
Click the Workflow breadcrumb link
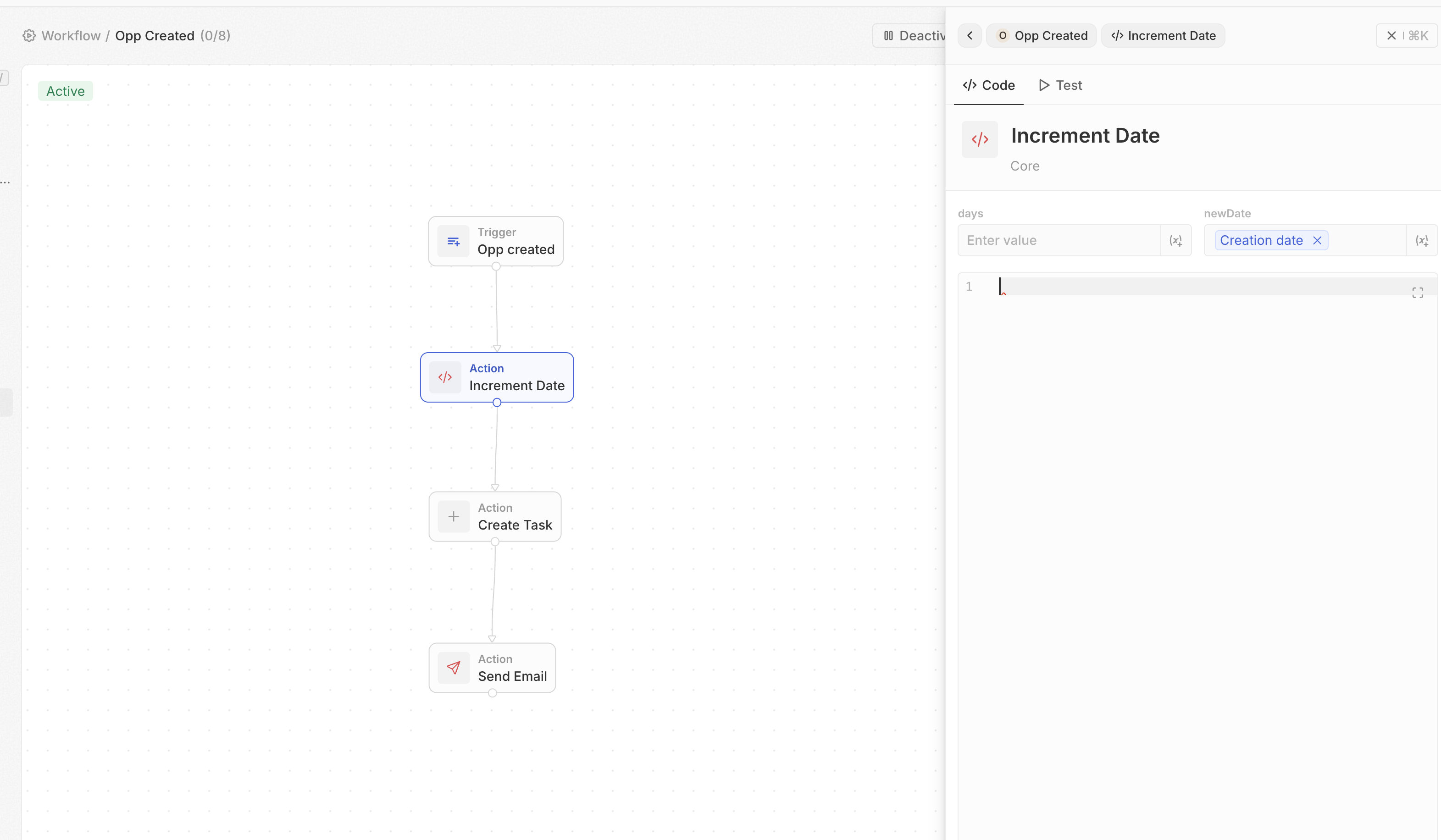(x=71, y=36)
